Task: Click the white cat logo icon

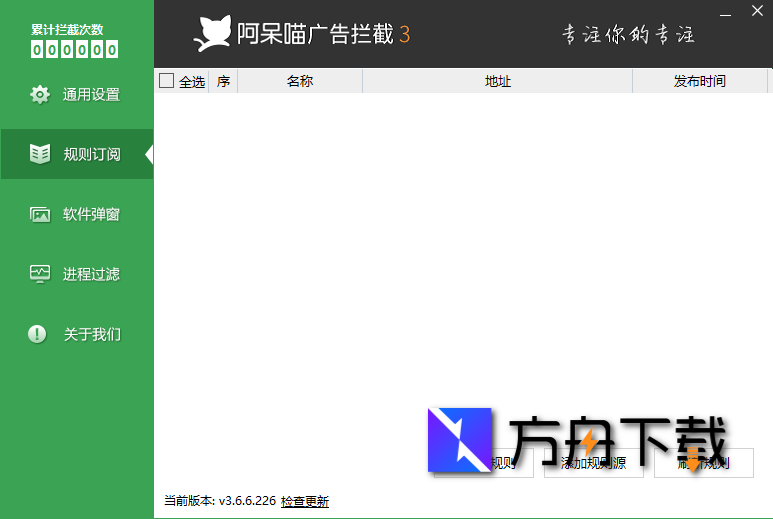Action: point(212,34)
